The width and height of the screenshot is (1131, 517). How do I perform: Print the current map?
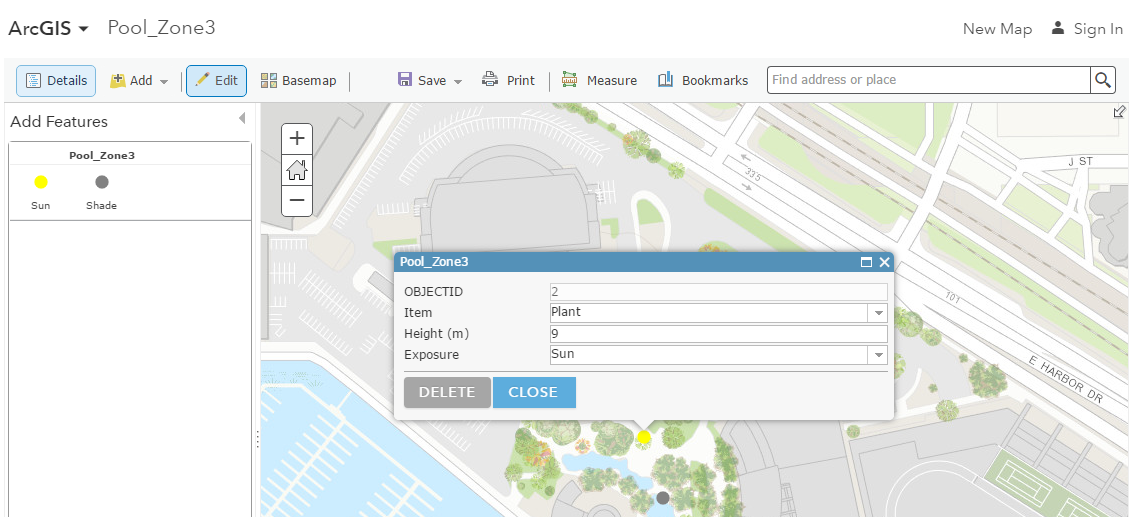pyautogui.click(x=508, y=81)
